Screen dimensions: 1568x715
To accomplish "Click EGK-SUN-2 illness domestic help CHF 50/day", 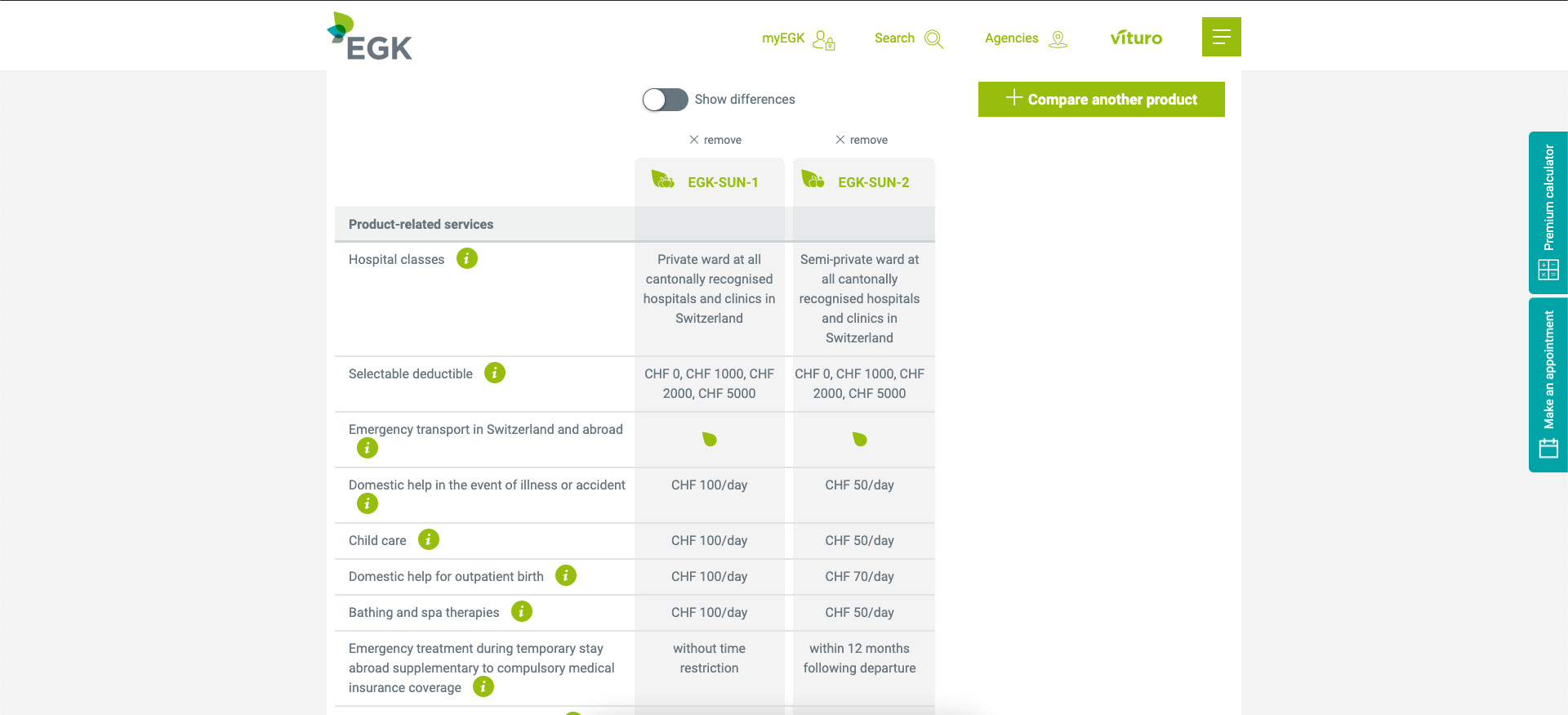I will click(x=859, y=485).
